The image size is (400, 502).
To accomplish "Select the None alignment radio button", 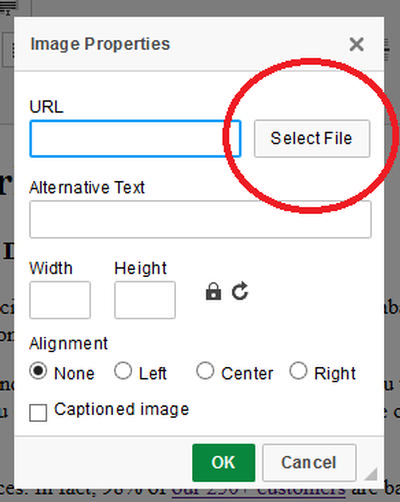I will pyautogui.click(x=38, y=371).
